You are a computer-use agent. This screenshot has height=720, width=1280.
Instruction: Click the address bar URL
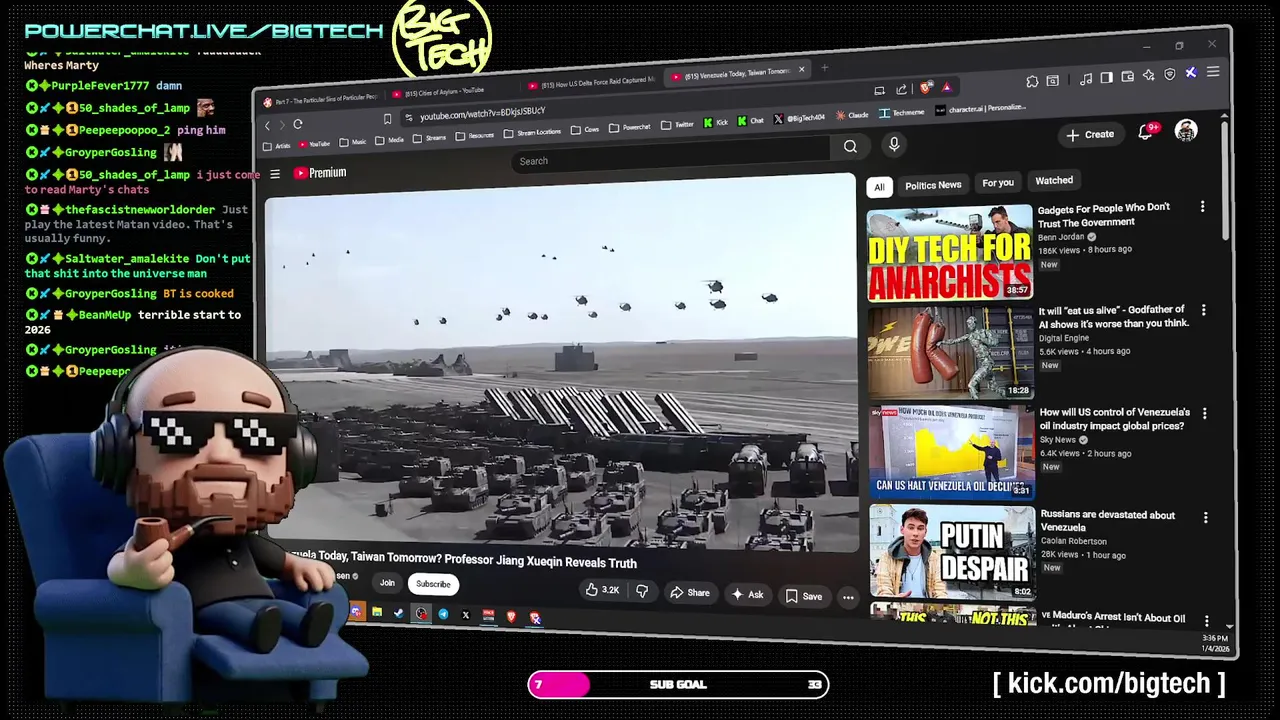pyautogui.click(x=483, y=113)
